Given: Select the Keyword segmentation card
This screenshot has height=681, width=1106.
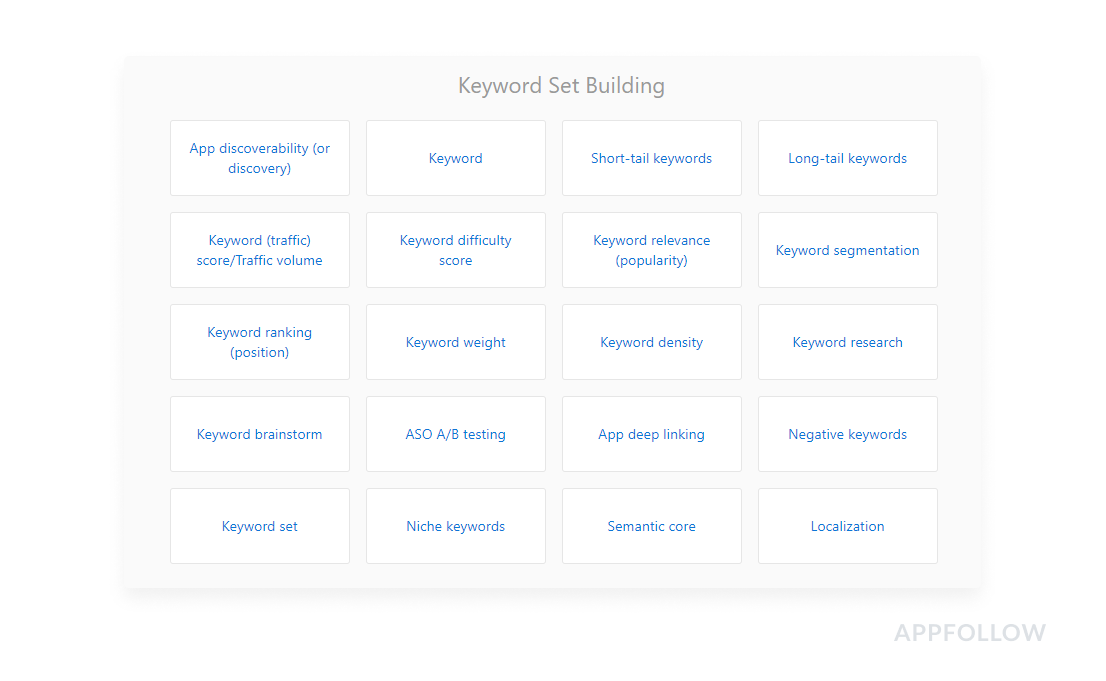Looking at the screenshot, I should [848, 250].
